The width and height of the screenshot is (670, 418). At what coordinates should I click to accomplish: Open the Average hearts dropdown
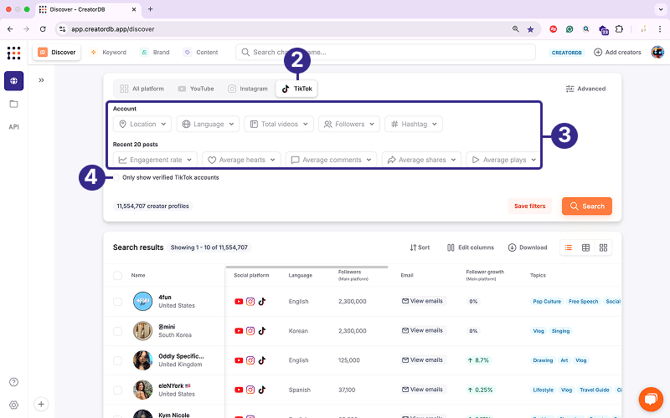[242, 160]
